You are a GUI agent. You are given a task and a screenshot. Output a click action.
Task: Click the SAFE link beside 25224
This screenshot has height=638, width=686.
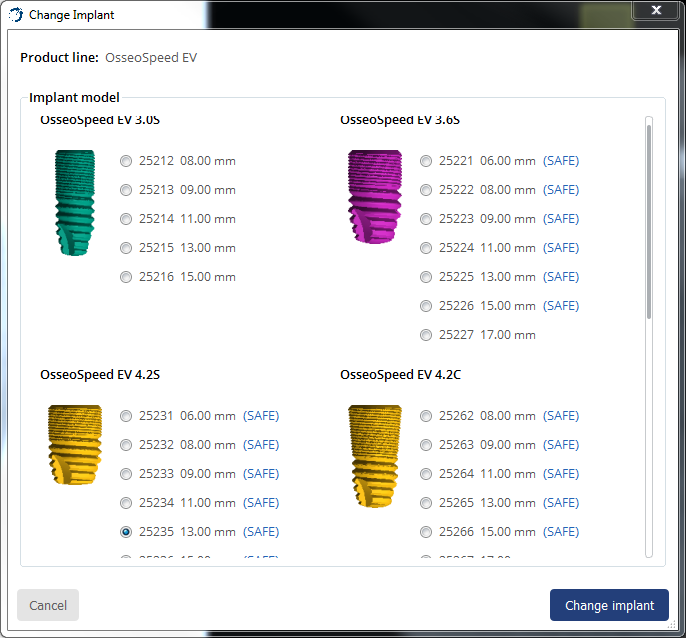coord(561,248)
